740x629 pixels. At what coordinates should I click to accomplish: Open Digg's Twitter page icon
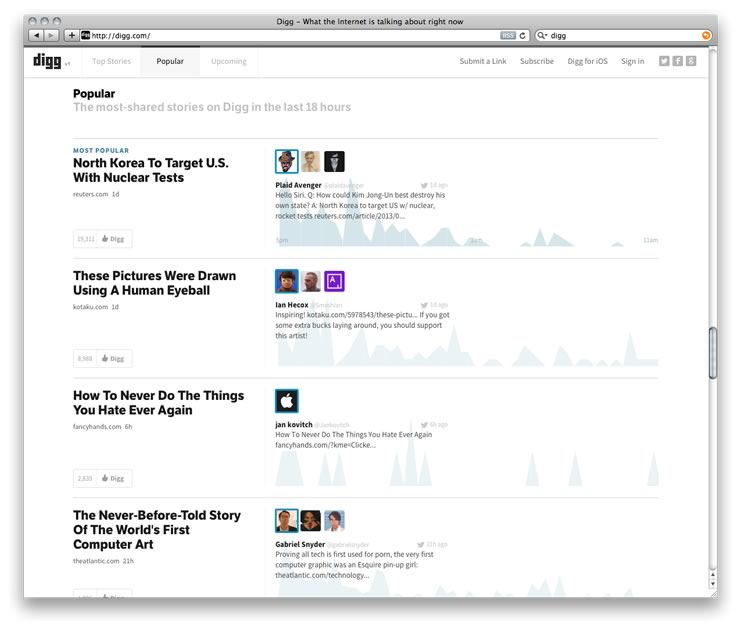point(664,61)
